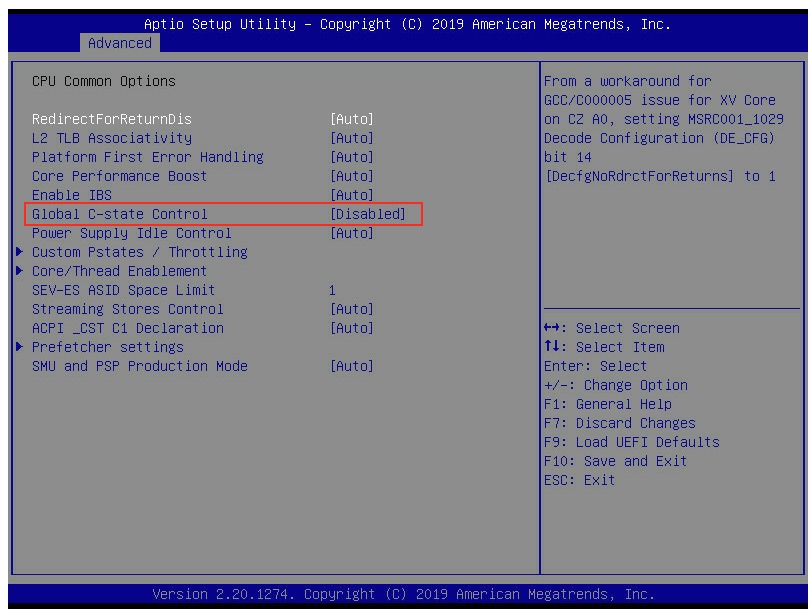Click F10: Save and Exit hint
This screenshot has height=614, width=811.
click(x=615, y=461)
